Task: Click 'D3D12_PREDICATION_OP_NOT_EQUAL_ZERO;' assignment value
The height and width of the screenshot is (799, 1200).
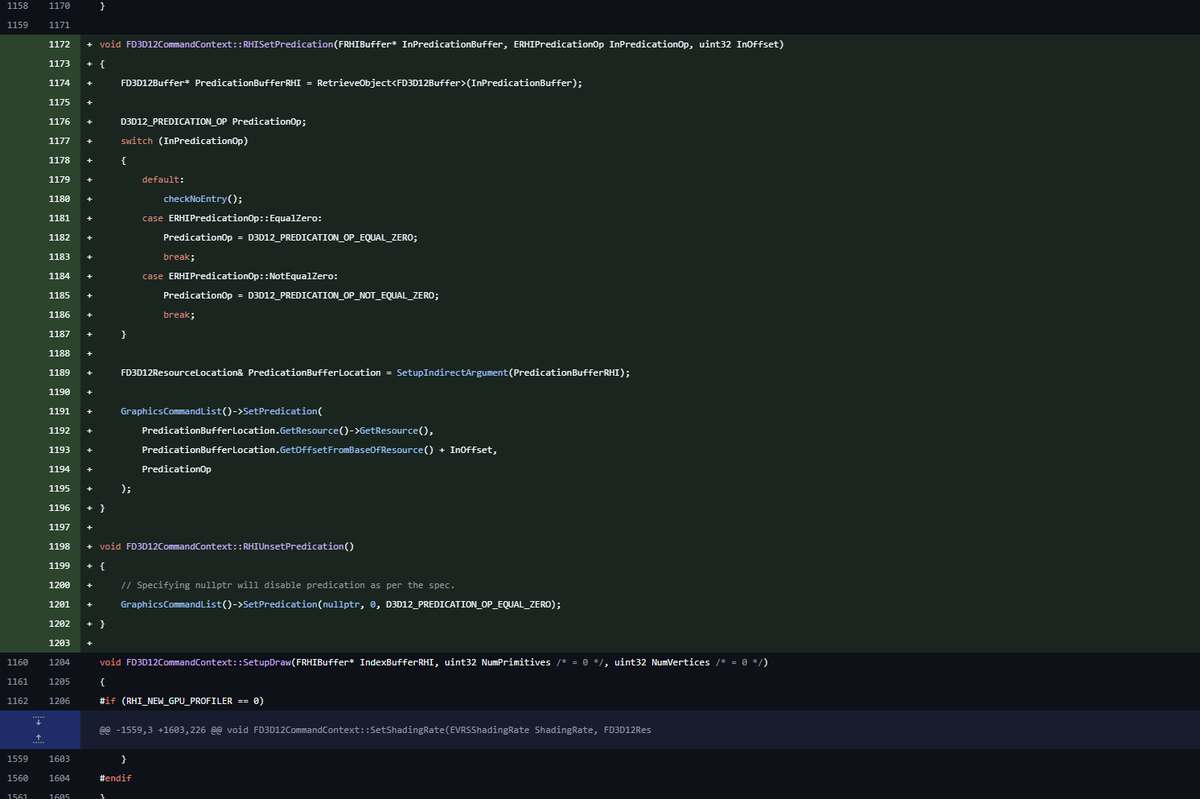Action: (x=343, y=295)
